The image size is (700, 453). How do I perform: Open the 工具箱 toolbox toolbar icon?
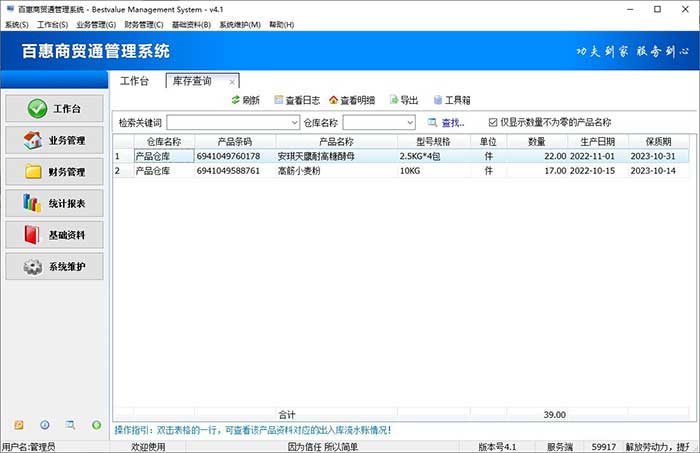[x=438, y=100]
